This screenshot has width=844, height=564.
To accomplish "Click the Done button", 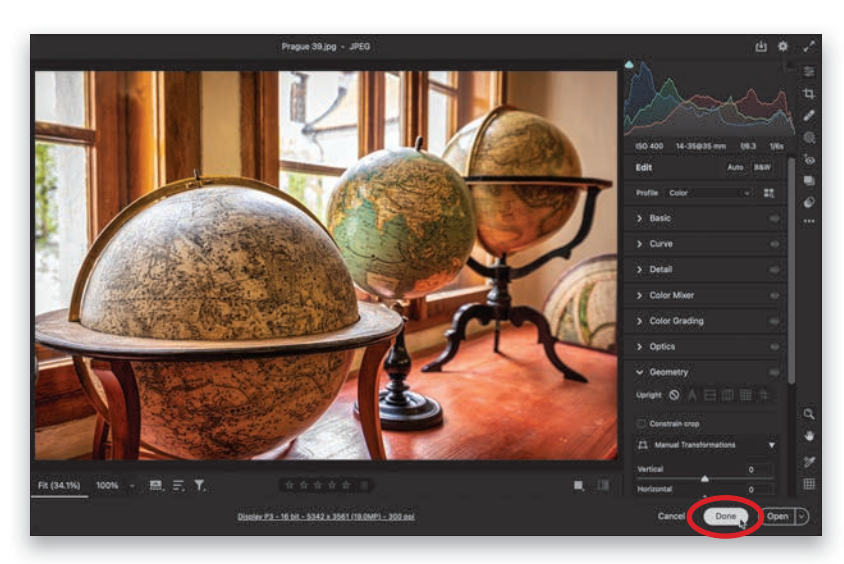I will 725,516.
